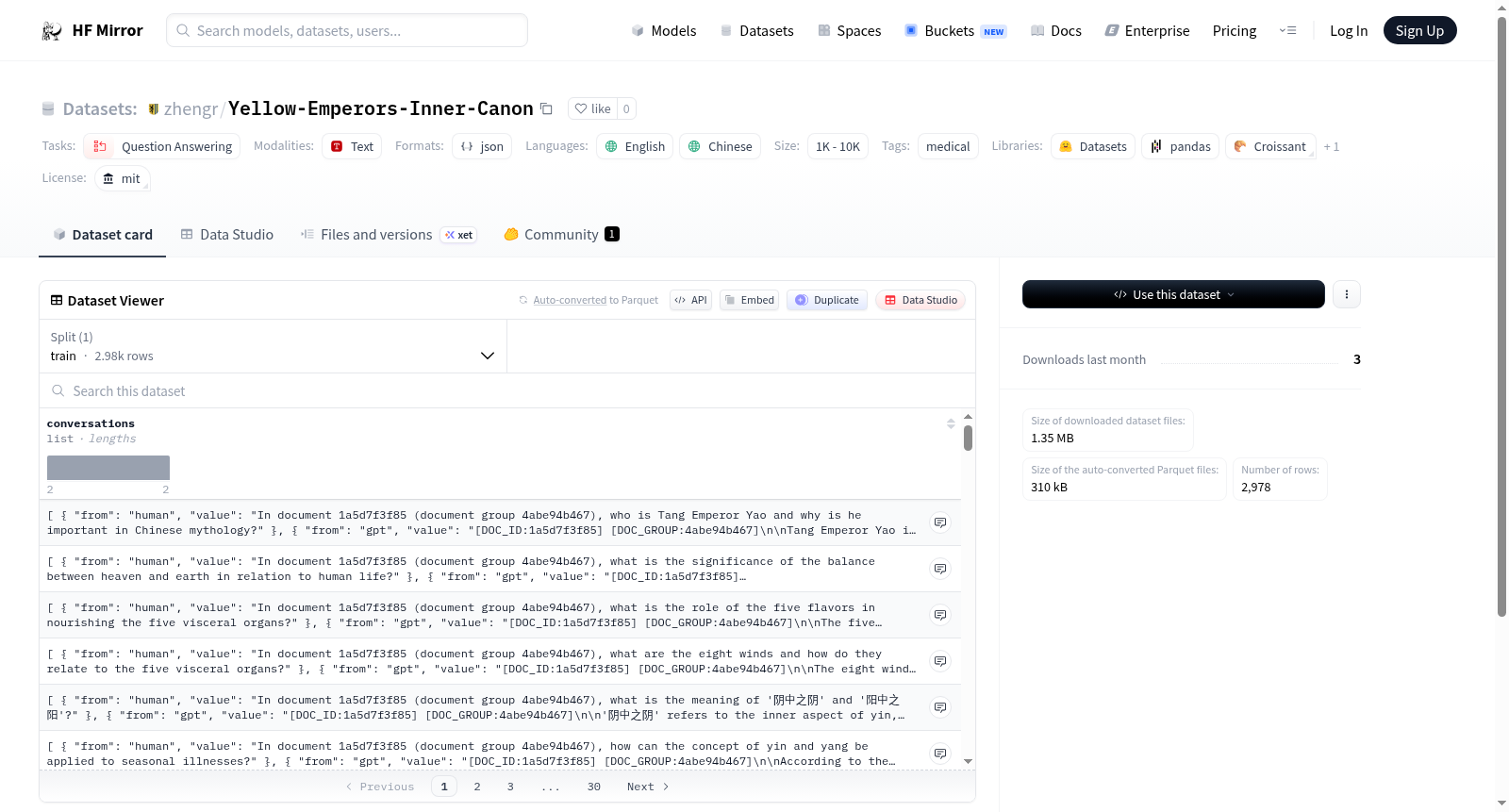Open the three-dot more options menu
Image resolution: width=1509 pixels, height=812 pixels.
[x=1347, y=294]
